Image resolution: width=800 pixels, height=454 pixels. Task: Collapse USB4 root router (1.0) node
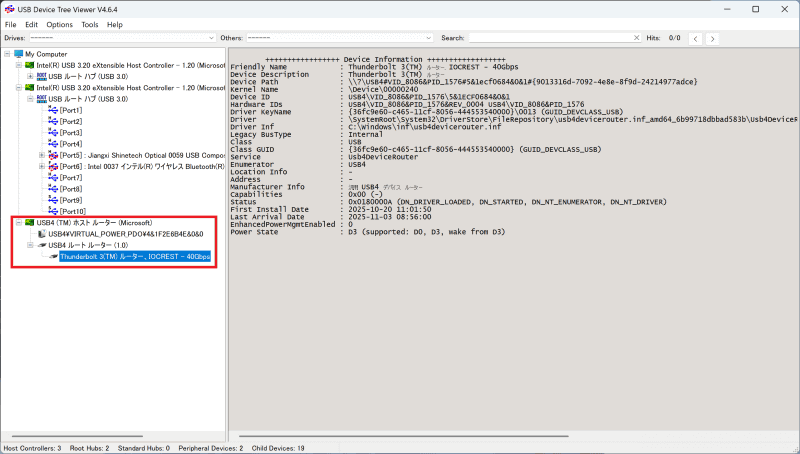[30, 245]
